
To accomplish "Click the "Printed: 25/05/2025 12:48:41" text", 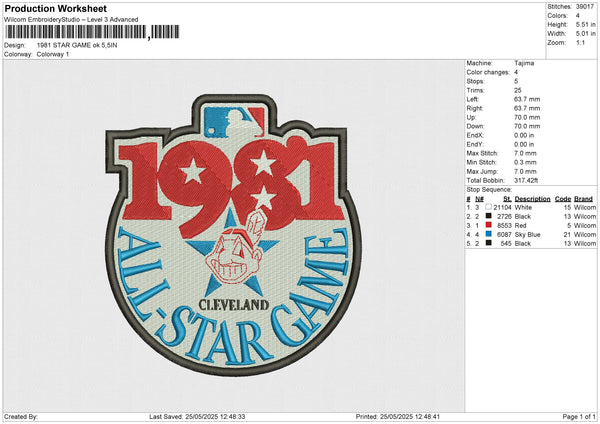I will pyautogui.click(x=398, y=417).
